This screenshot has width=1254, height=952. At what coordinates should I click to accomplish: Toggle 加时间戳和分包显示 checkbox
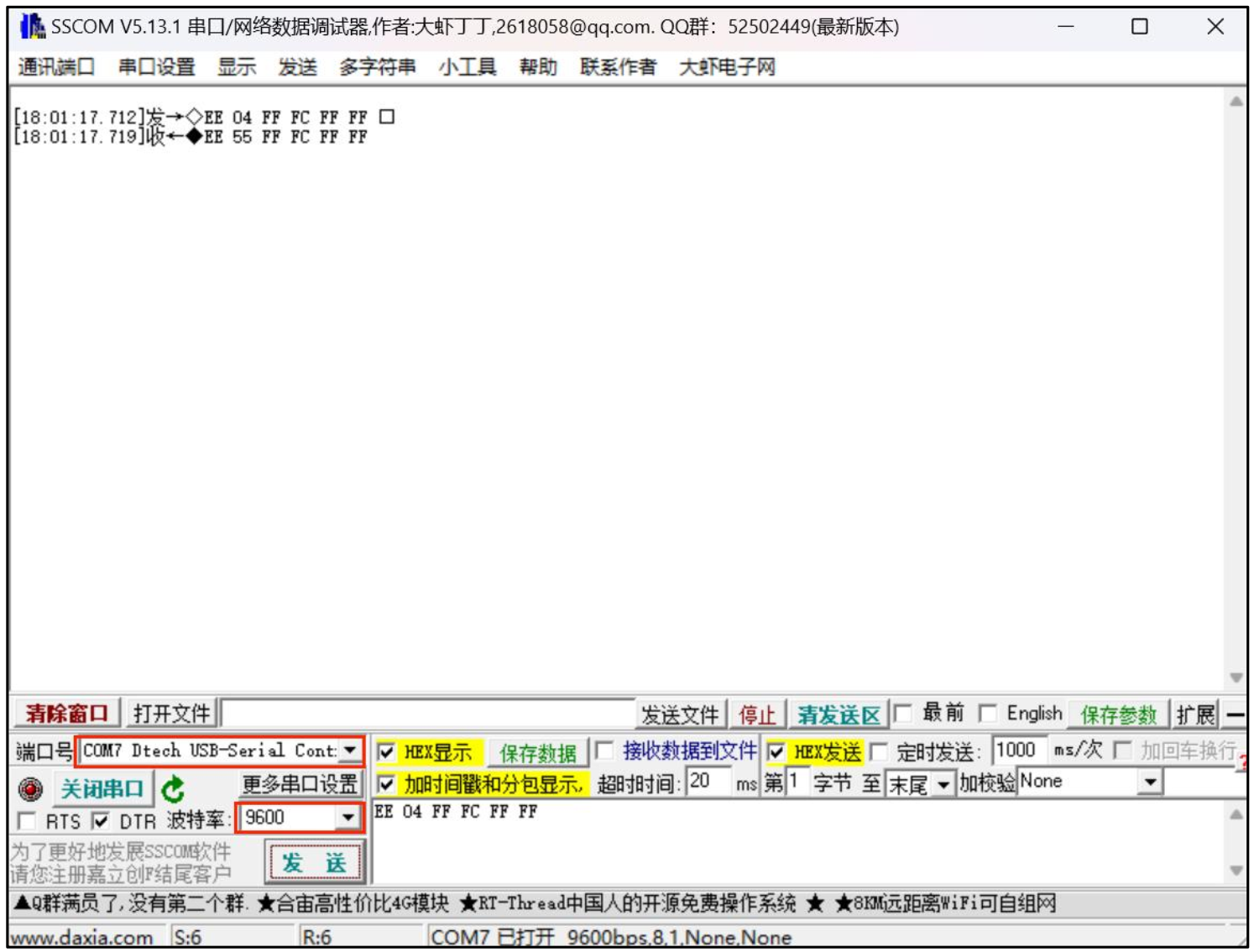pyautogui.click(x=386, y=784)
